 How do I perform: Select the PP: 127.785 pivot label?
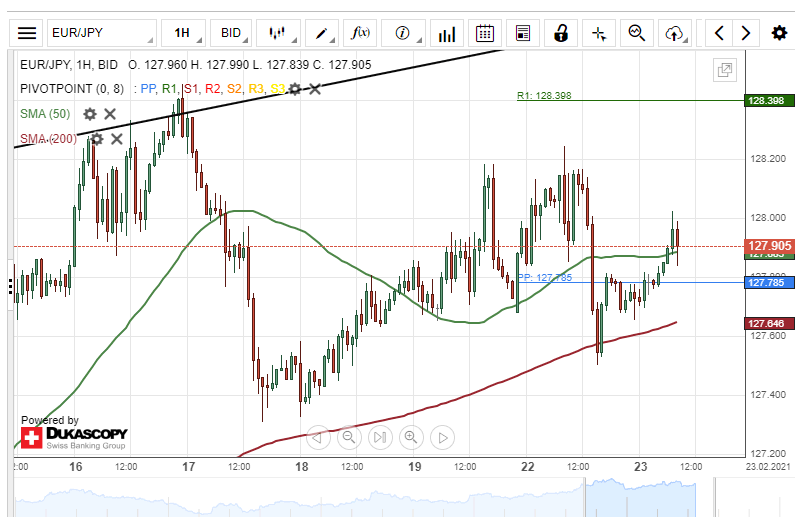pyautogui.click(x=544, y=278)
